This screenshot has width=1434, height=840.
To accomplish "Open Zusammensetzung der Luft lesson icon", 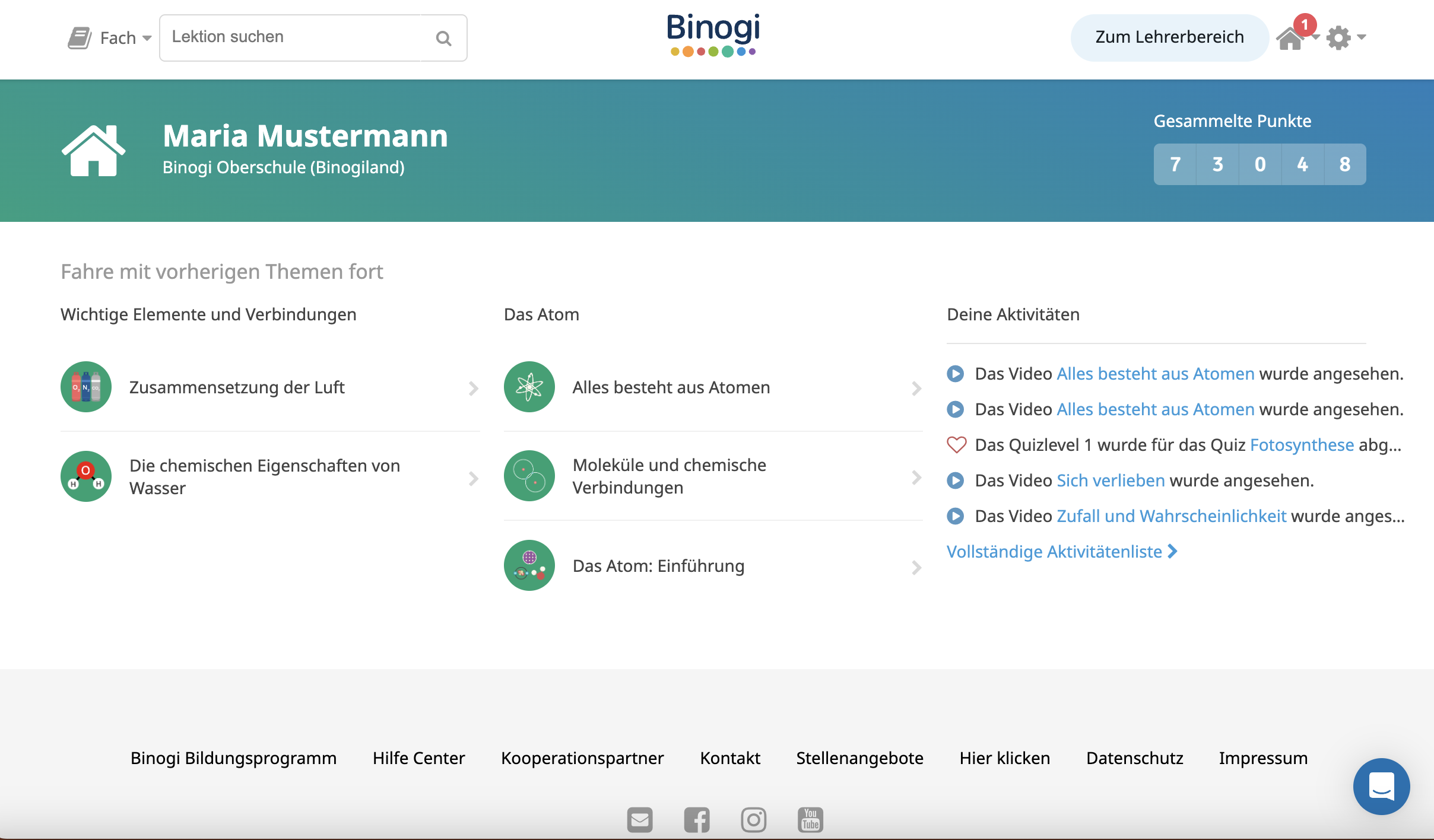I will point(86,387).
